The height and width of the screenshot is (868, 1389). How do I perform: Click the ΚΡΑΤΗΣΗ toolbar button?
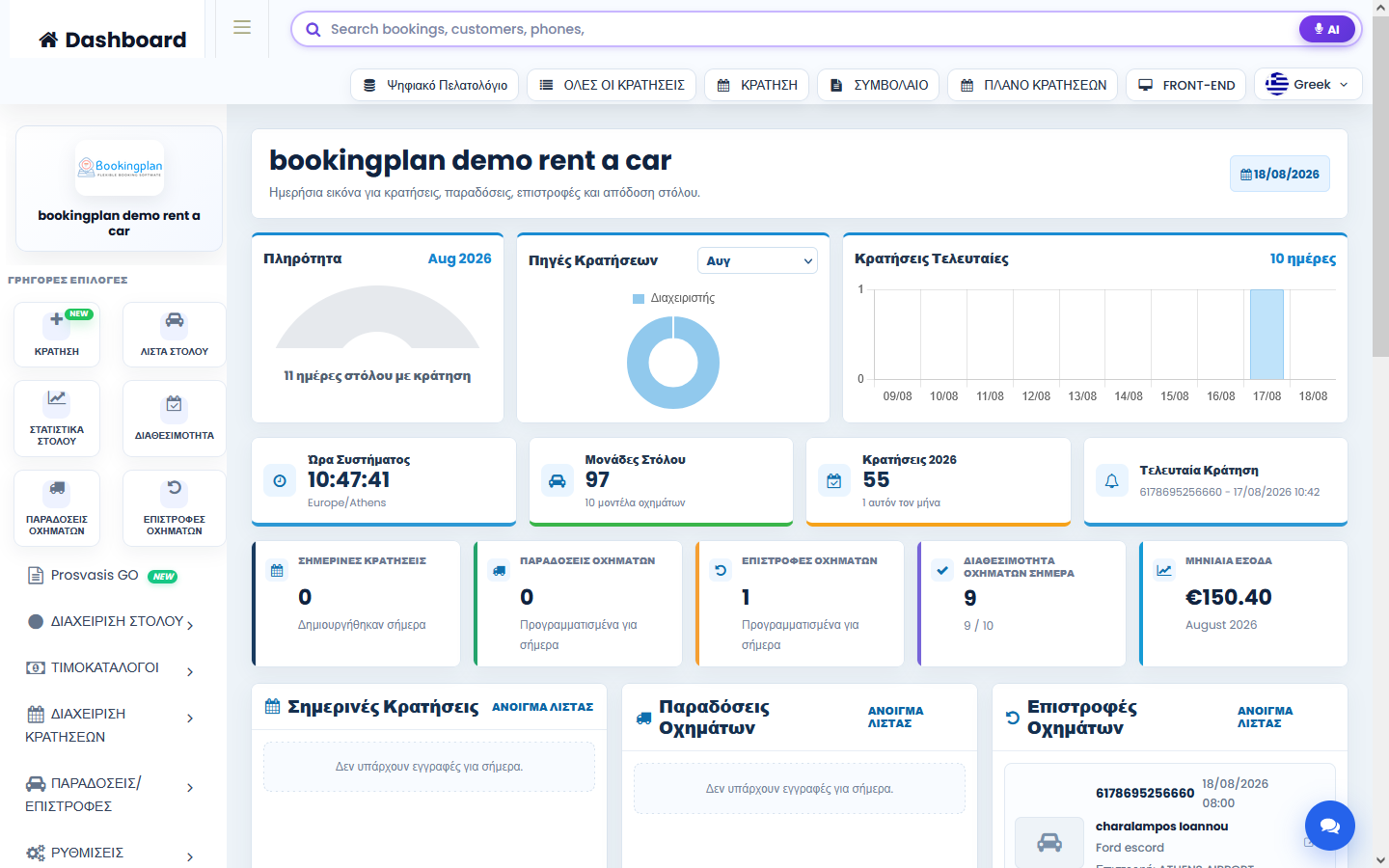pos(757,85)
